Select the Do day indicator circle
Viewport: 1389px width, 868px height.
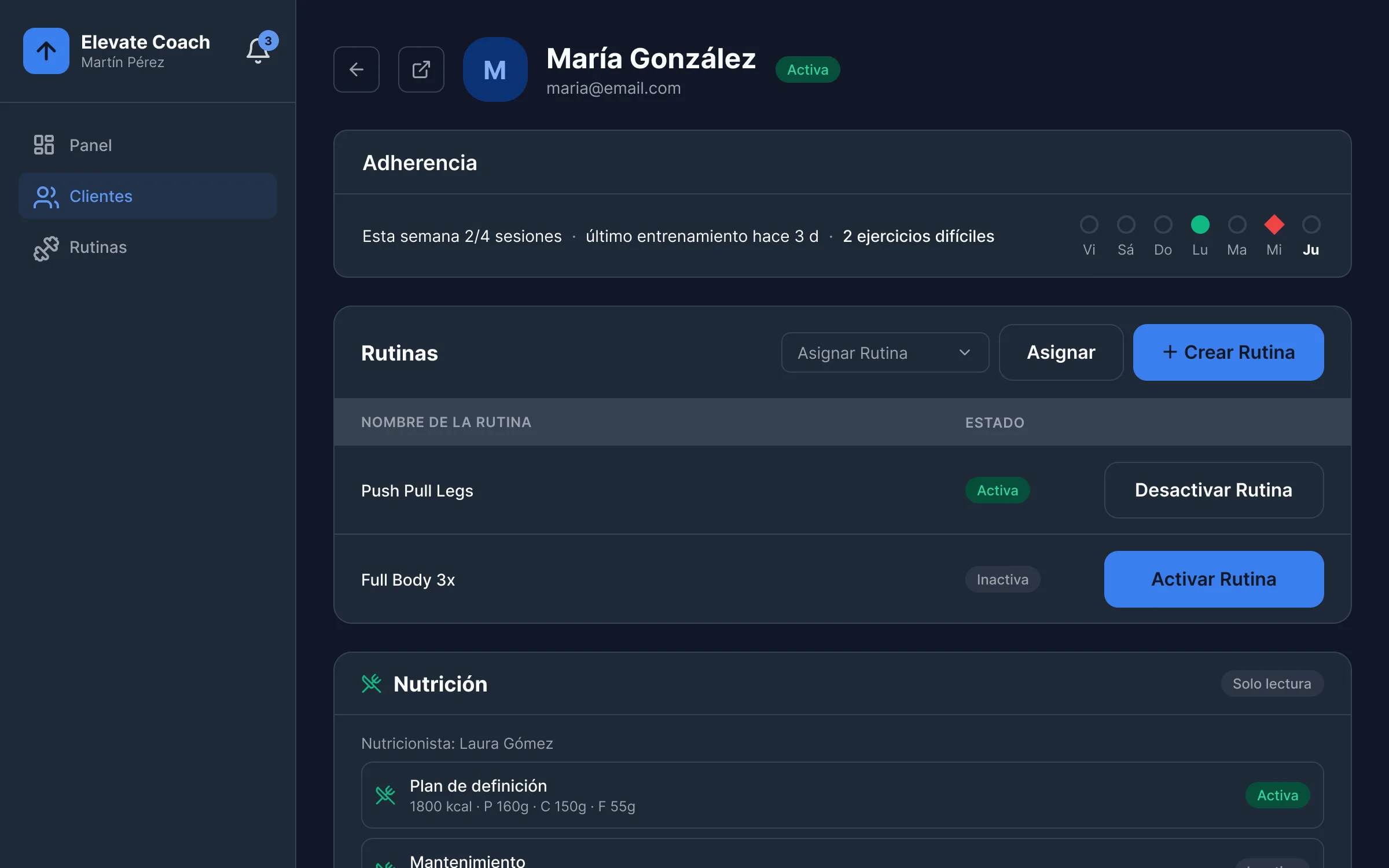1163,225
